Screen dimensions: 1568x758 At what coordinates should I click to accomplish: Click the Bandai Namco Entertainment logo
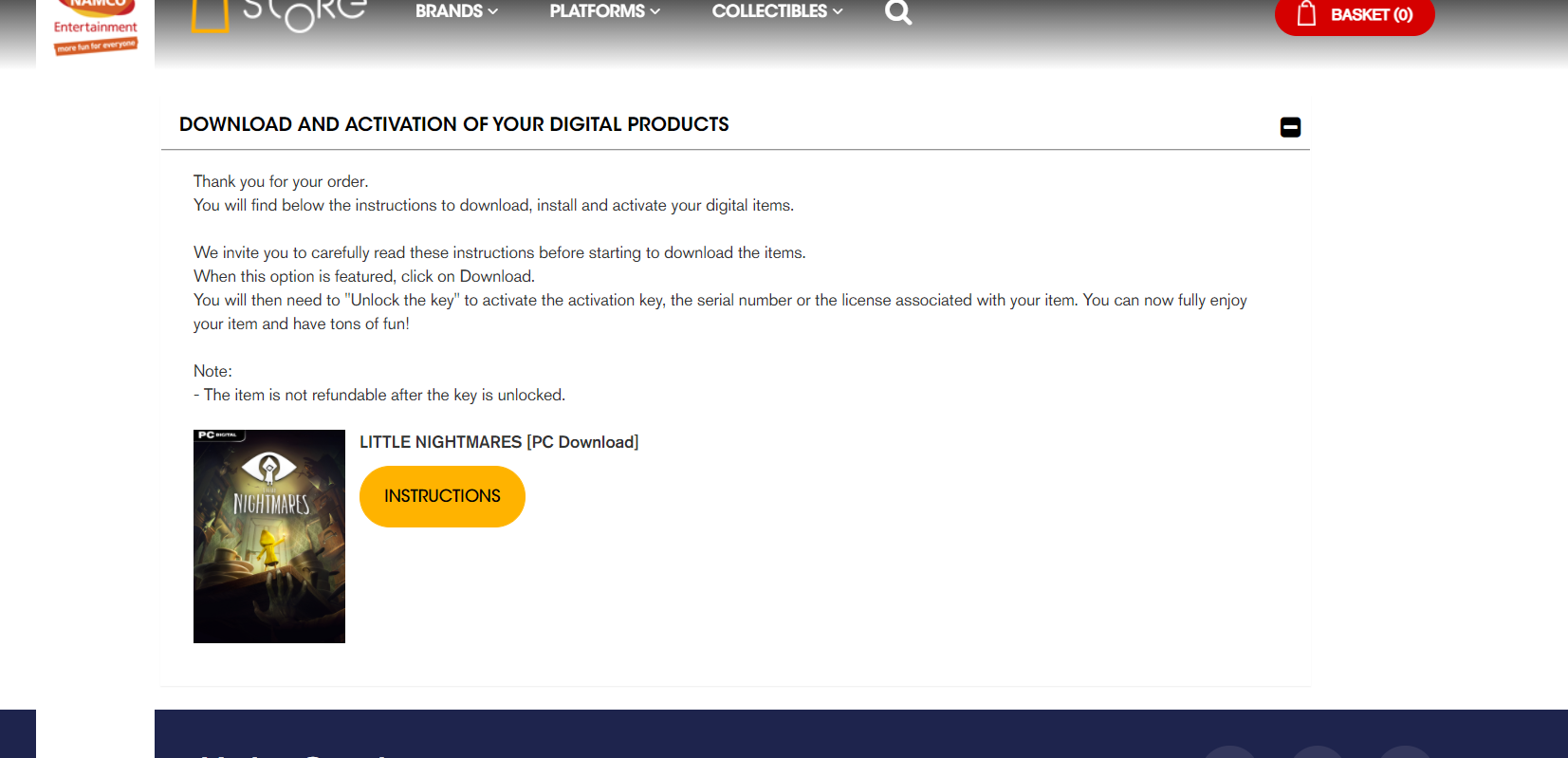click(x=95, y=28)
